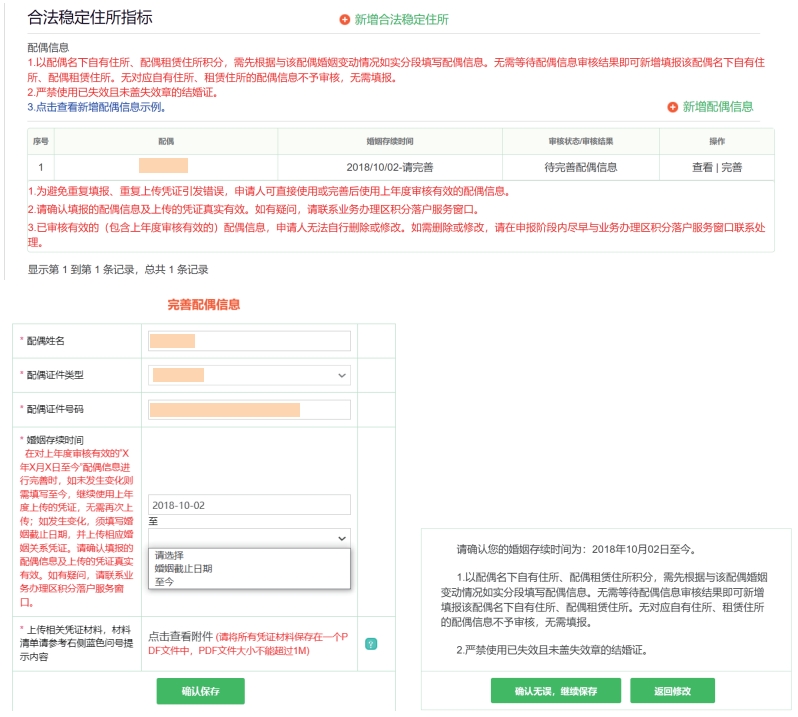Click the 2018/10/02-请完善 table cell
Viewport: 798px width, 717px height.
(390, 167)
